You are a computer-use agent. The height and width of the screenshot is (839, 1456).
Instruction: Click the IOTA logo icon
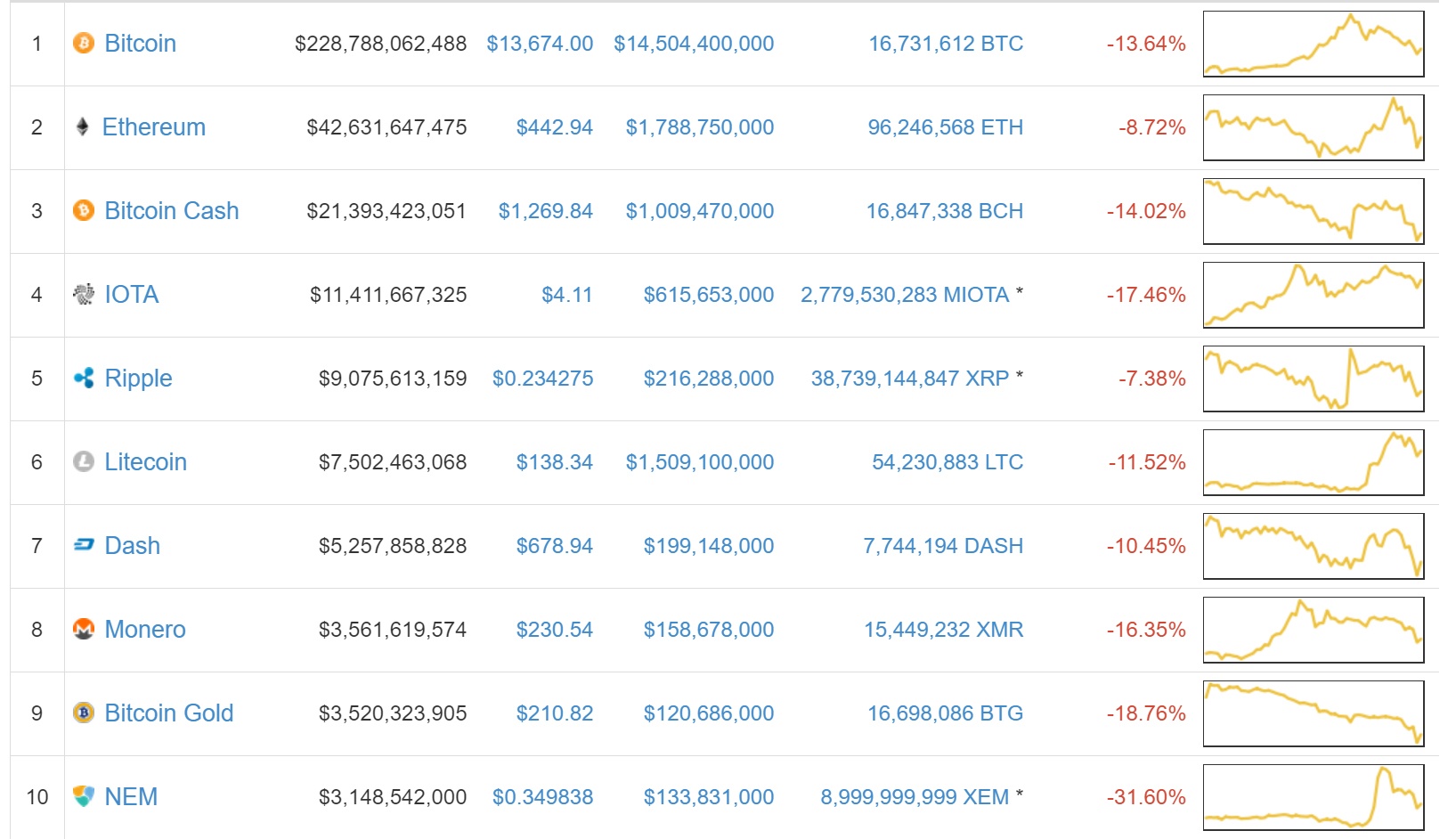(83, 294)
